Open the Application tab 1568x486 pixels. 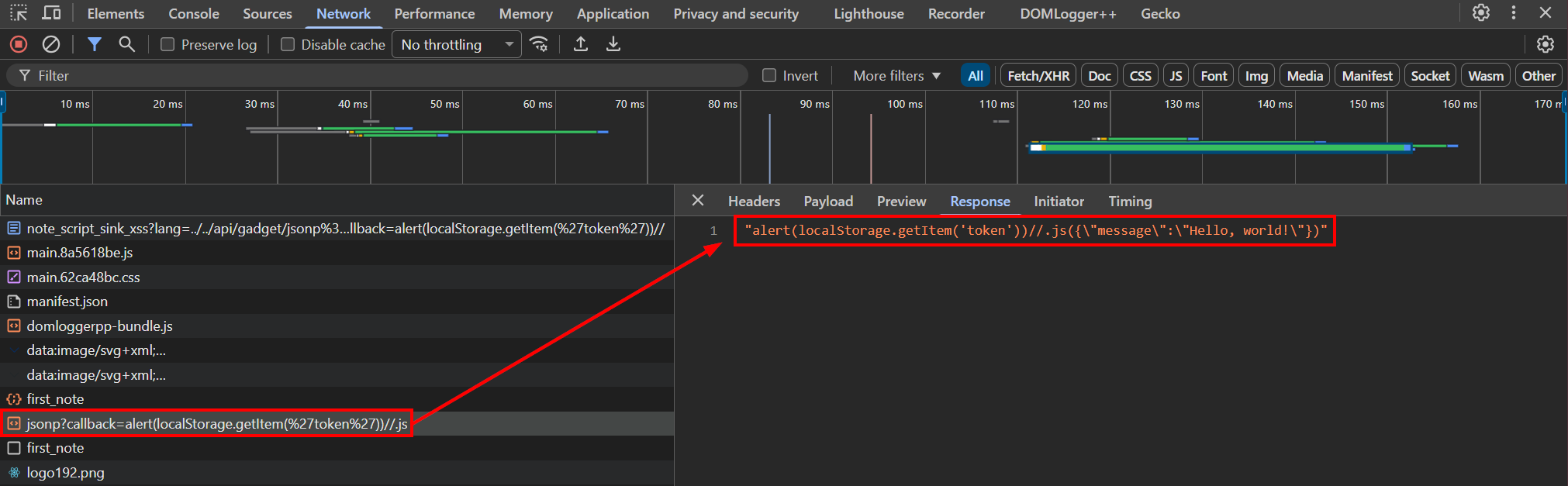coord(613,14)
